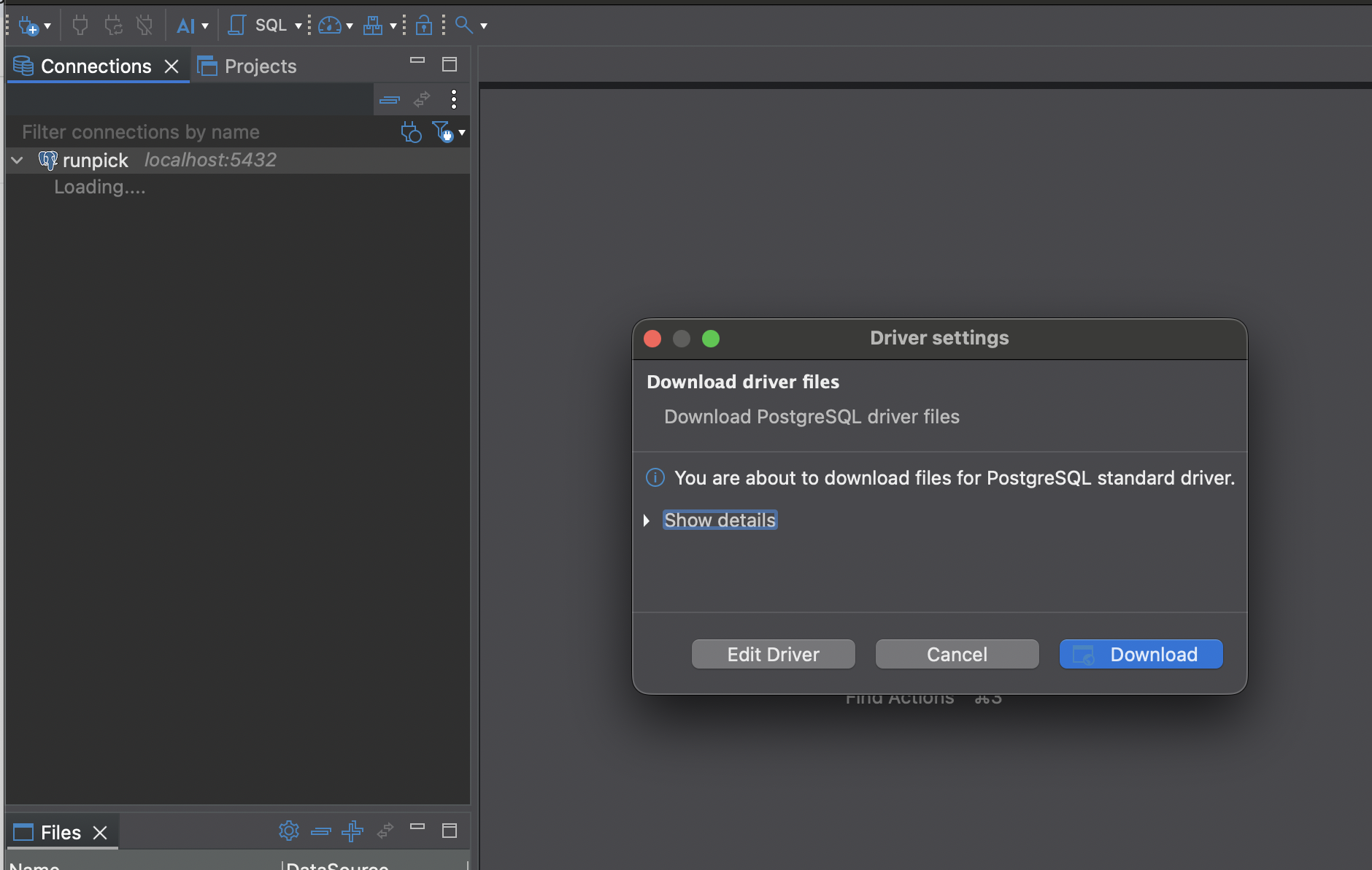Open the SQL editor script icon
Screen dimensions: 1372x870
[x=236, y=26]
